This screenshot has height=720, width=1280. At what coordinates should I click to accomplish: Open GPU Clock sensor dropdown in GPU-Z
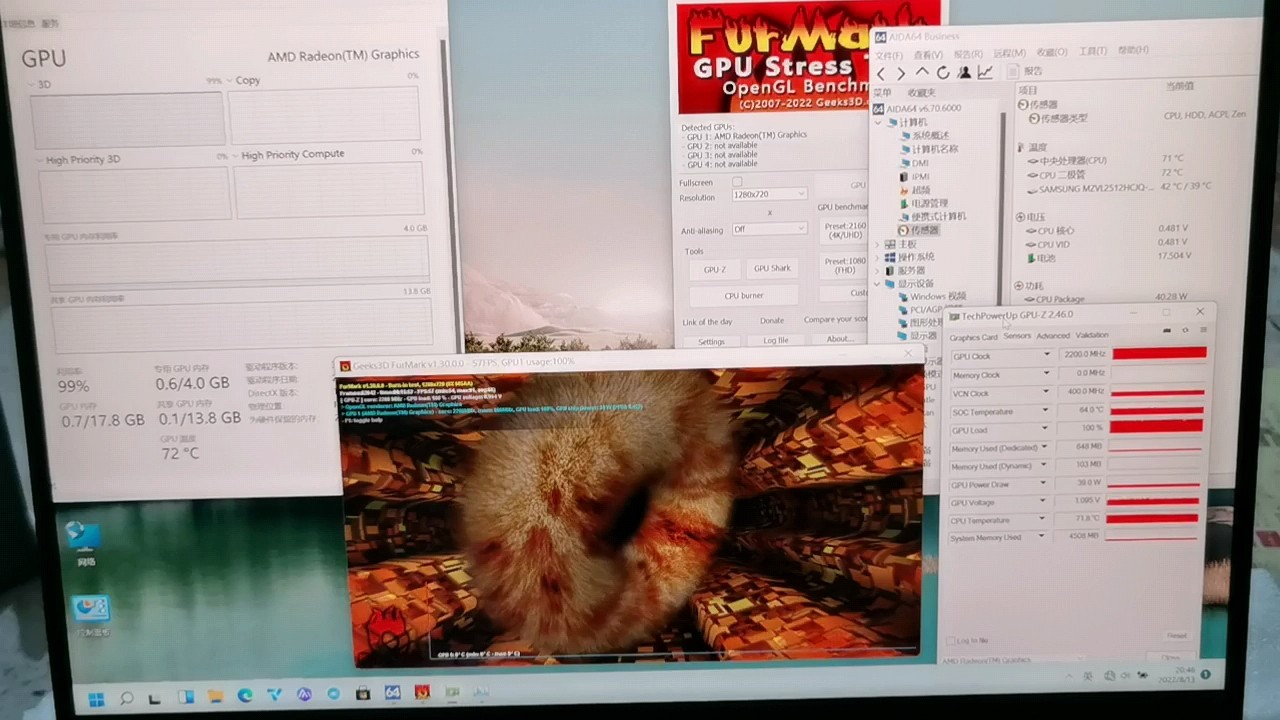pyautogui.click(x=1047, y=355)
